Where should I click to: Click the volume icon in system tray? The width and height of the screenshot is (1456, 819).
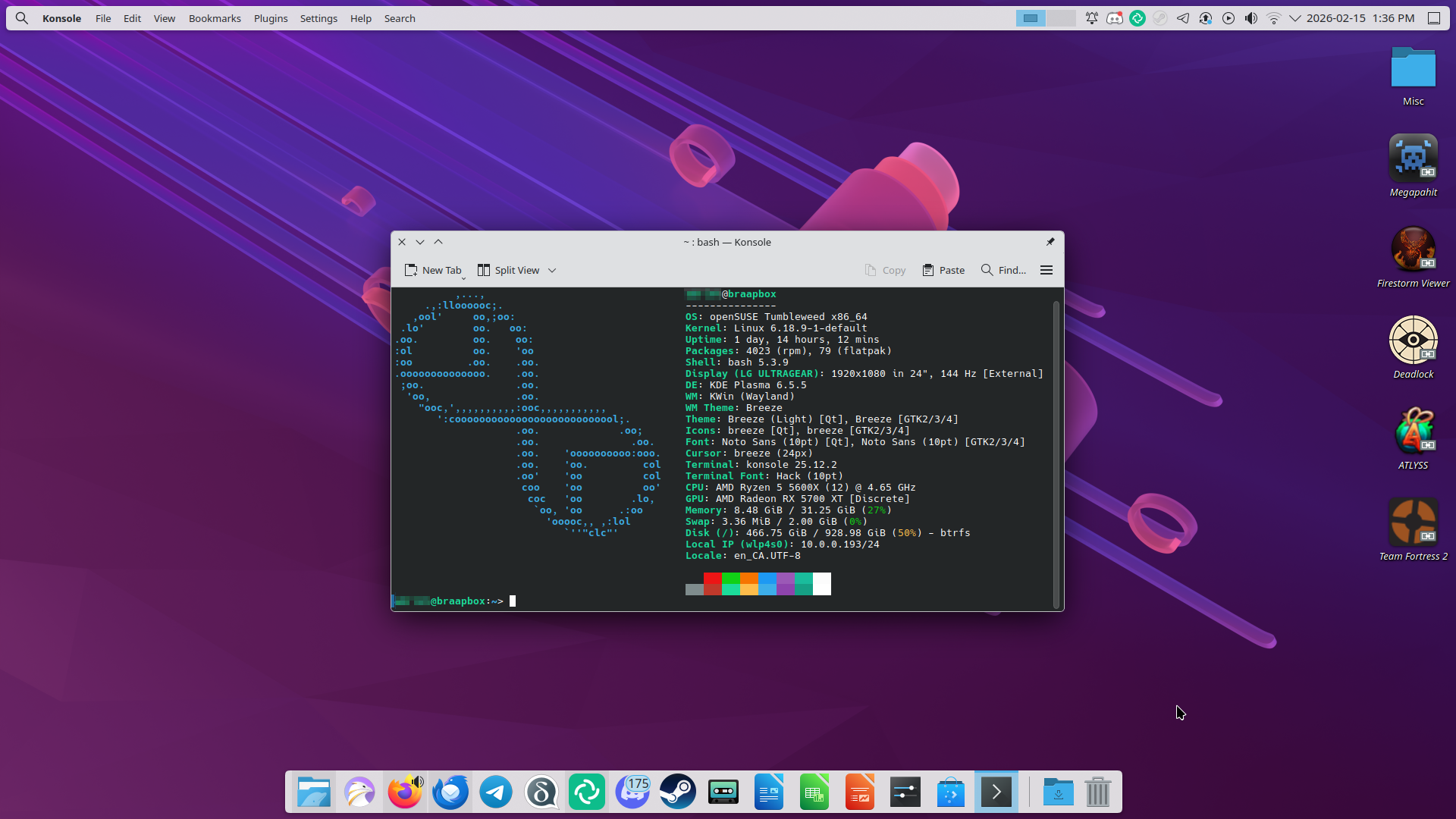[1251, 18]
